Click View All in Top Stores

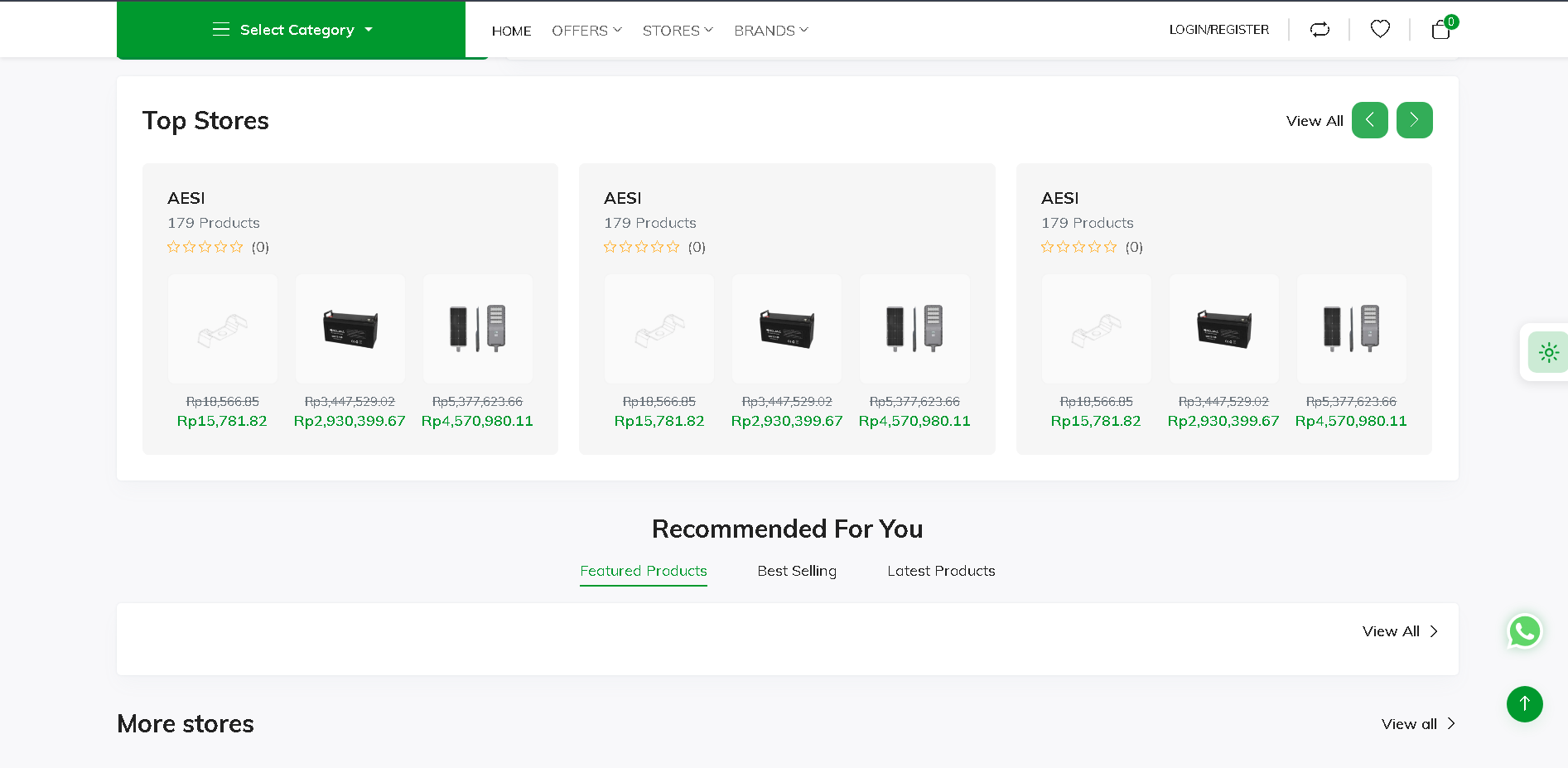click(x=1314, y=121)
